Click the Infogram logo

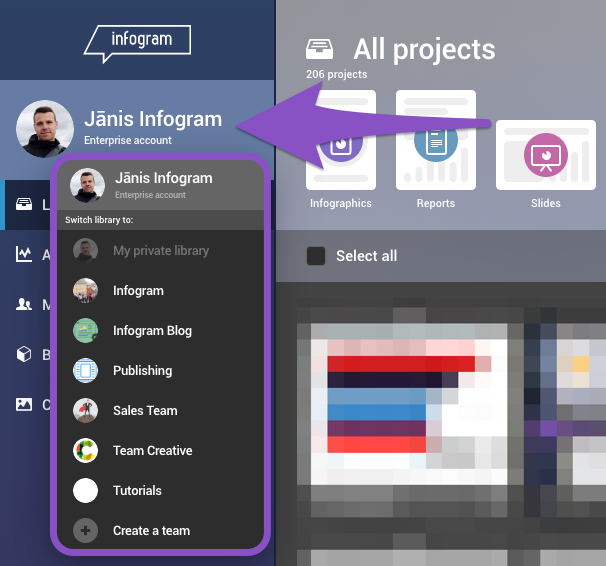[138, 43]
